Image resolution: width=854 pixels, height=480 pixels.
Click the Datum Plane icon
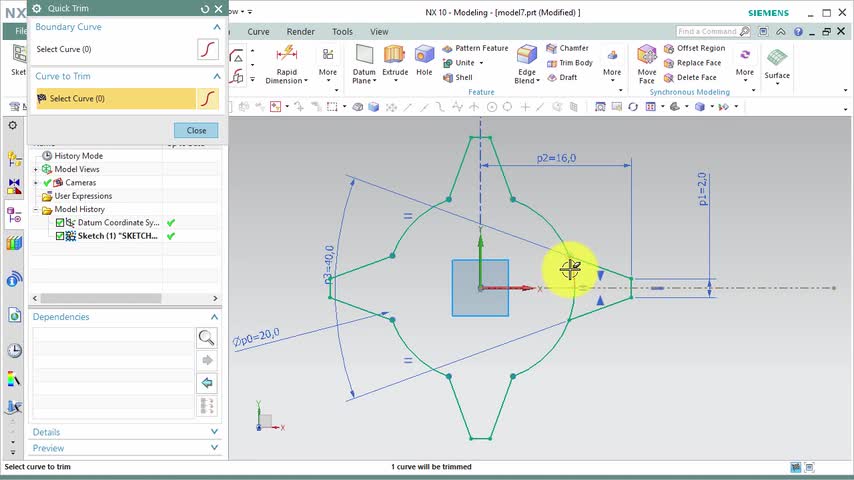point(364,56)
